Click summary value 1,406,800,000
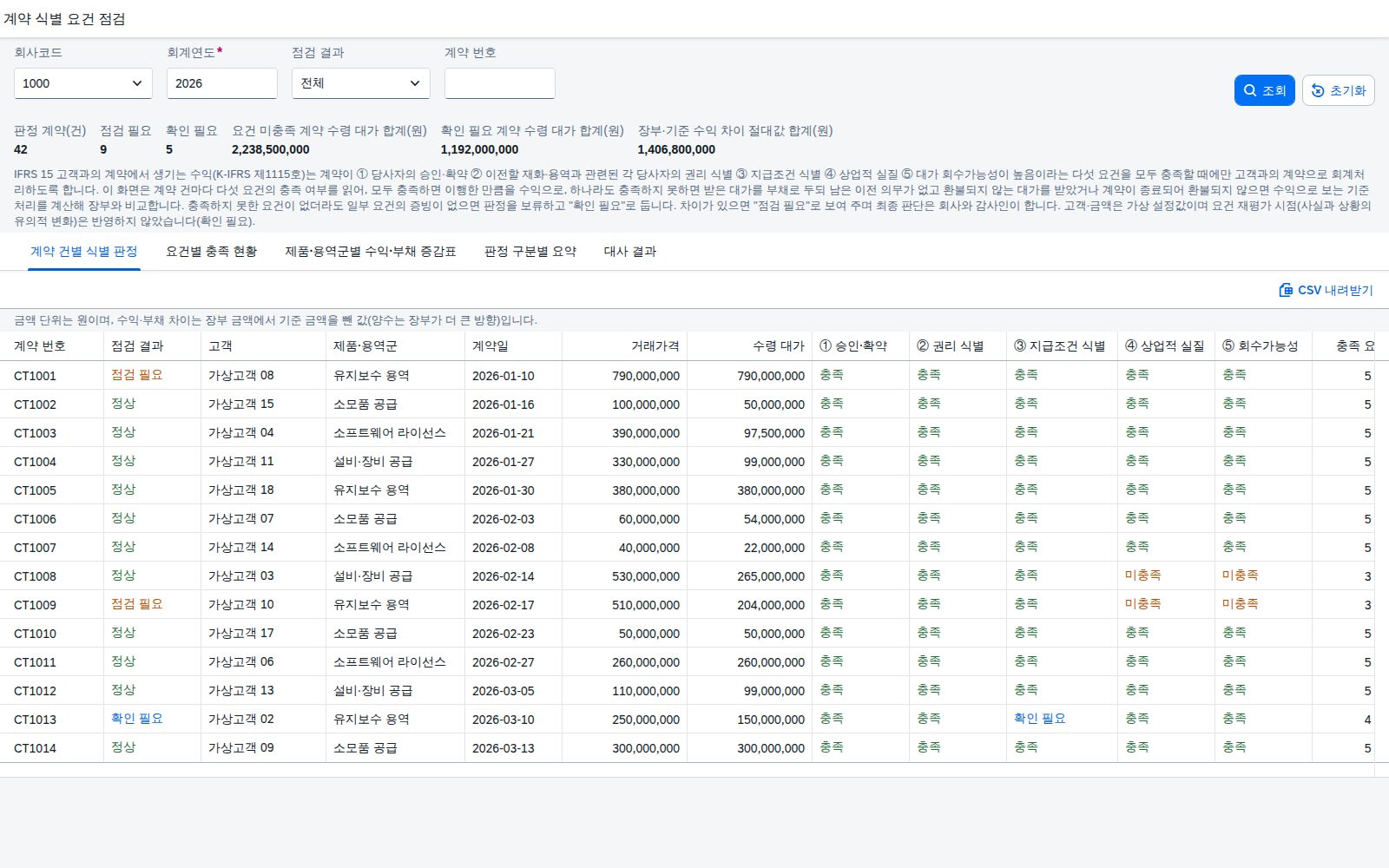This screenshot has height=868, width=1389. (677, 149)
